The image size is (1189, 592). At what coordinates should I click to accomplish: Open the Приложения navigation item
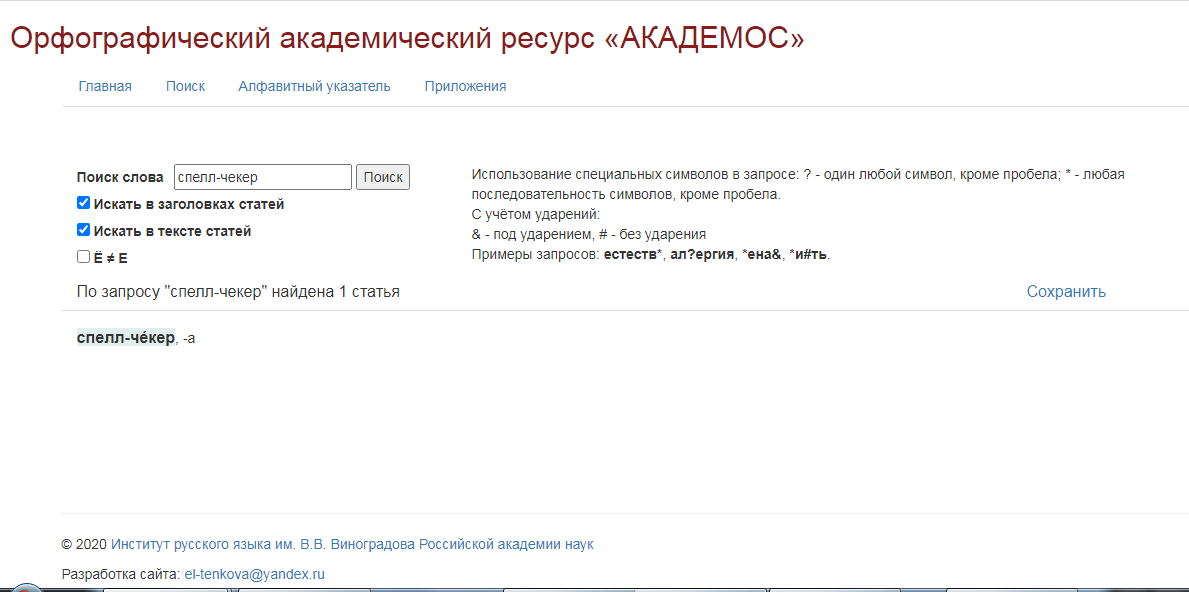coord(465,86)
